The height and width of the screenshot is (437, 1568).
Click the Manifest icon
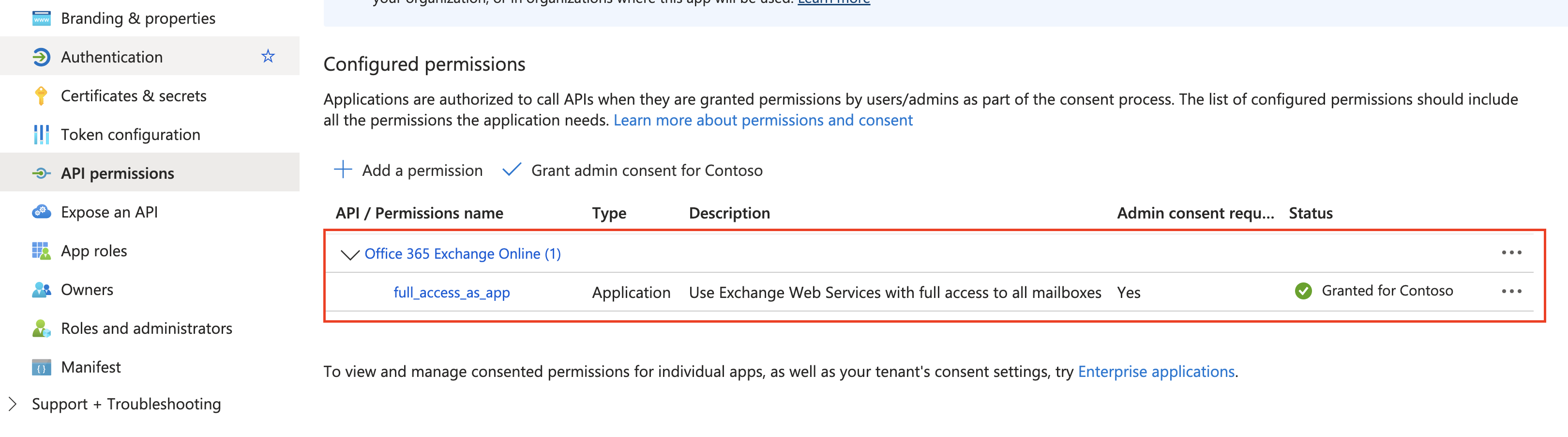[x=41, y=368]
